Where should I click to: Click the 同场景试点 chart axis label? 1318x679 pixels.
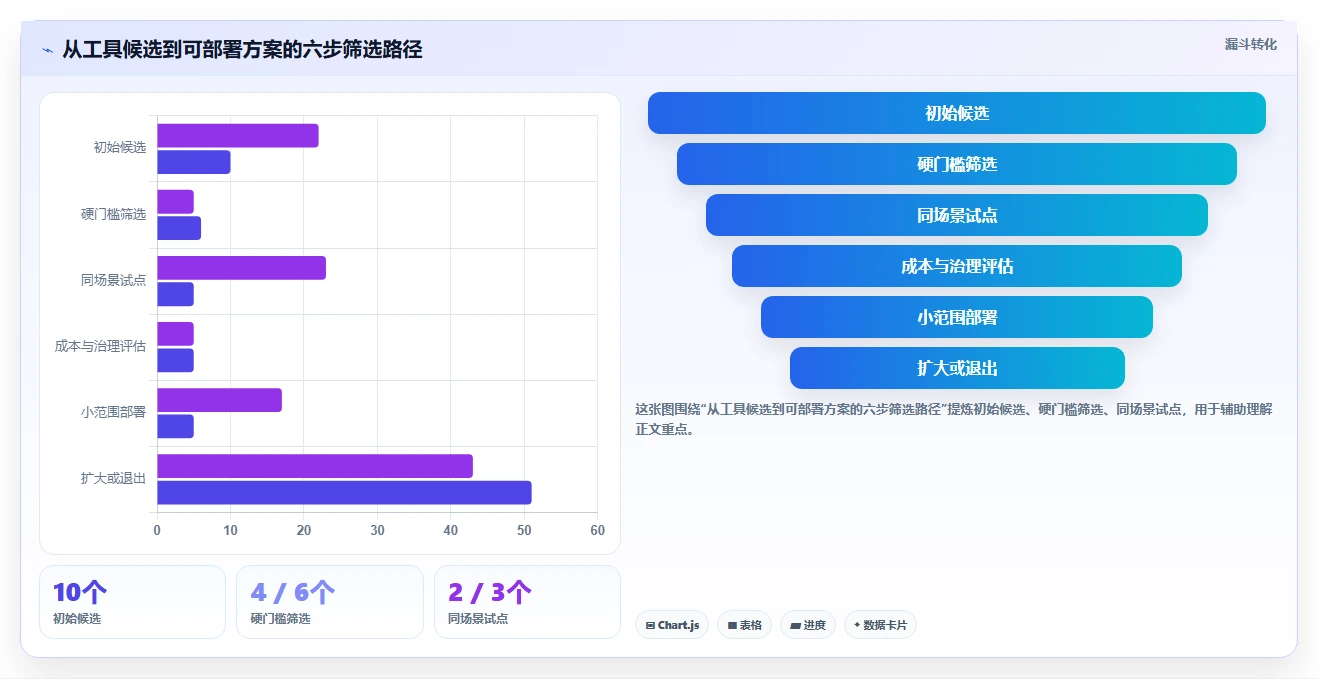coord(114,280)
